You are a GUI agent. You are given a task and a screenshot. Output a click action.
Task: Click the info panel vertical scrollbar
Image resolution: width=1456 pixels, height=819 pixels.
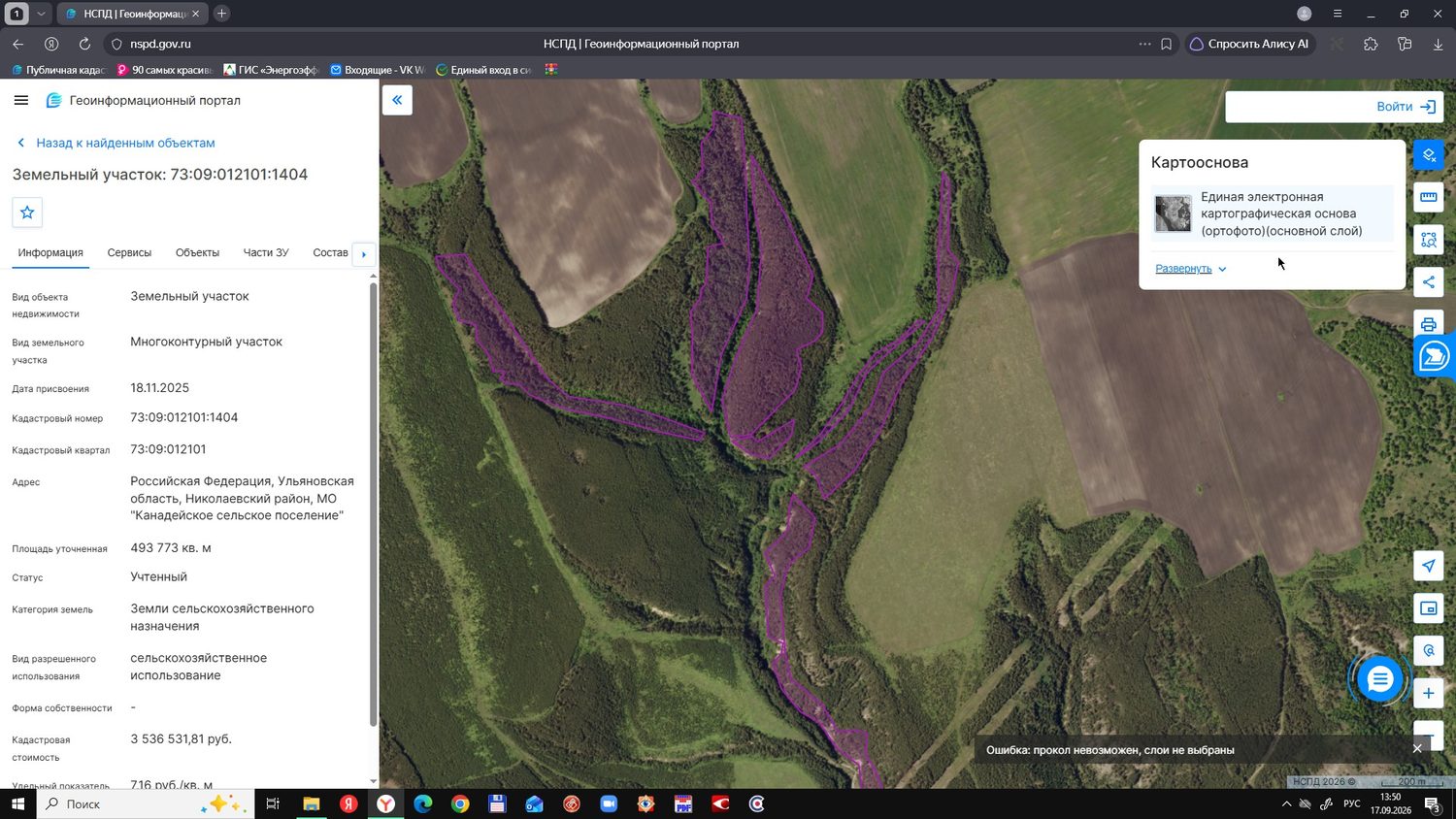pyautogui.click(x=373, y=503)
